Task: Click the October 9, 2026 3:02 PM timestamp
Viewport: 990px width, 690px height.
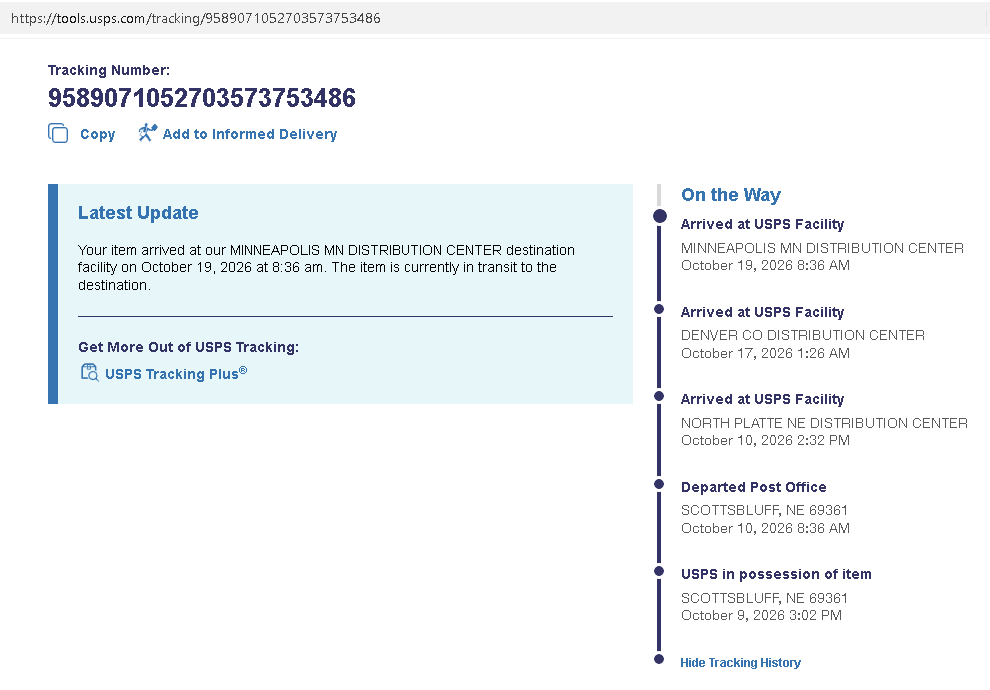Action: (761, 615)
